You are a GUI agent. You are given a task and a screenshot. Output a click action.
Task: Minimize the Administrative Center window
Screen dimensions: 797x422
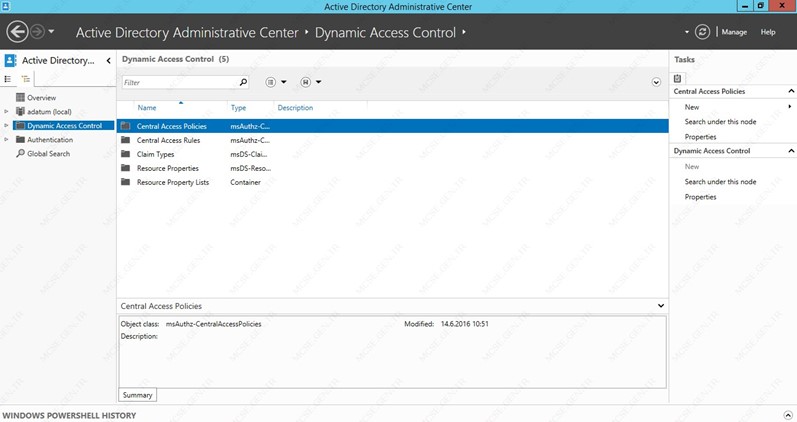click(x=744, y=6)
